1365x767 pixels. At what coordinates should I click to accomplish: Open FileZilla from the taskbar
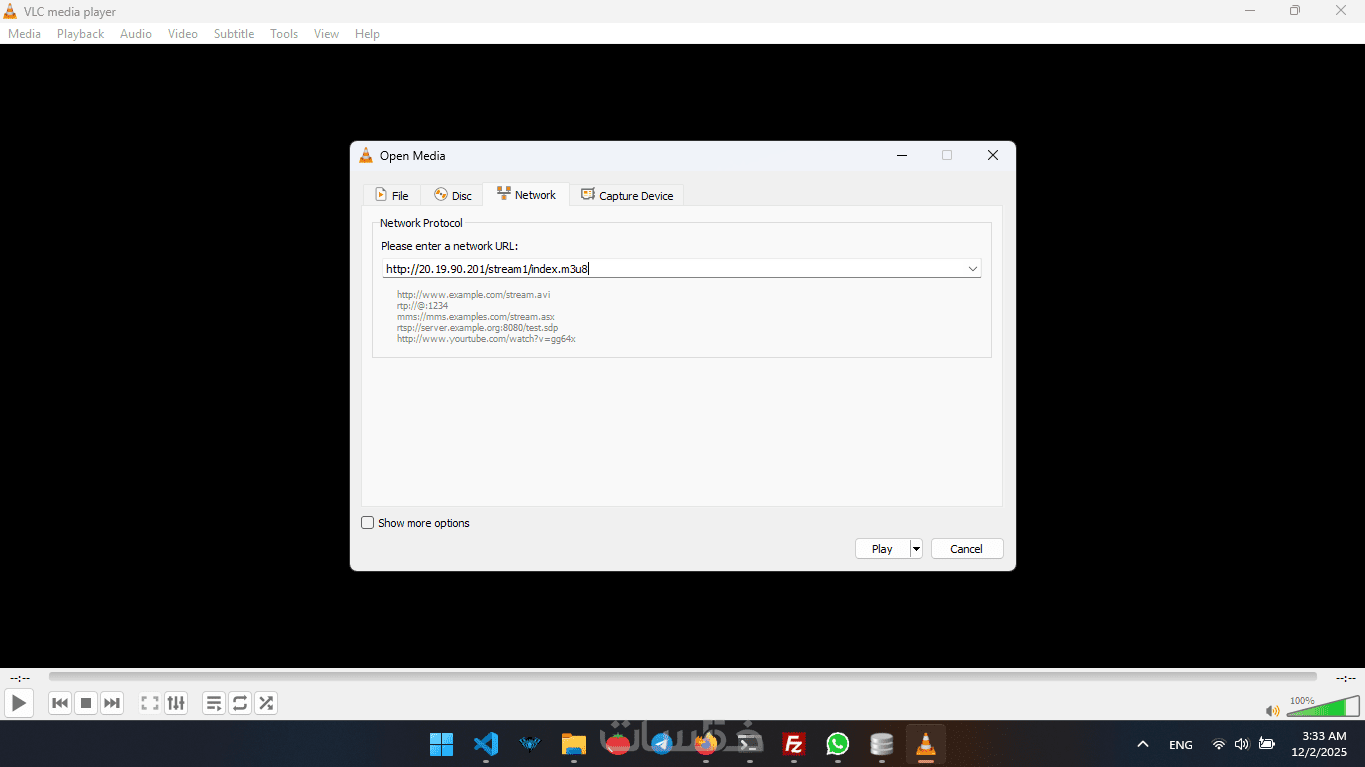(794, 744)
